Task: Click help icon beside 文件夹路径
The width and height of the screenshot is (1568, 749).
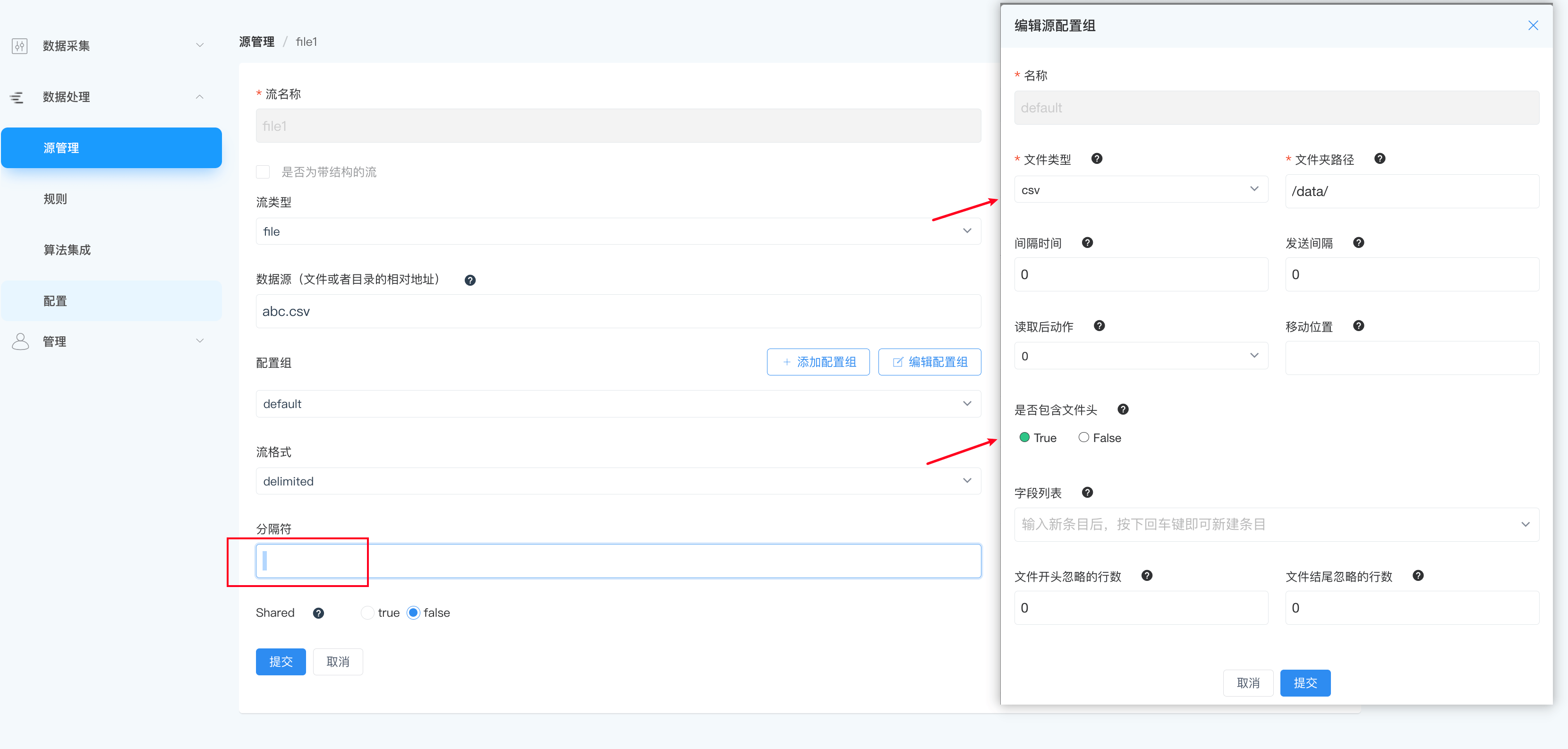Action: pyautogui.click(x=1379, y=159)
